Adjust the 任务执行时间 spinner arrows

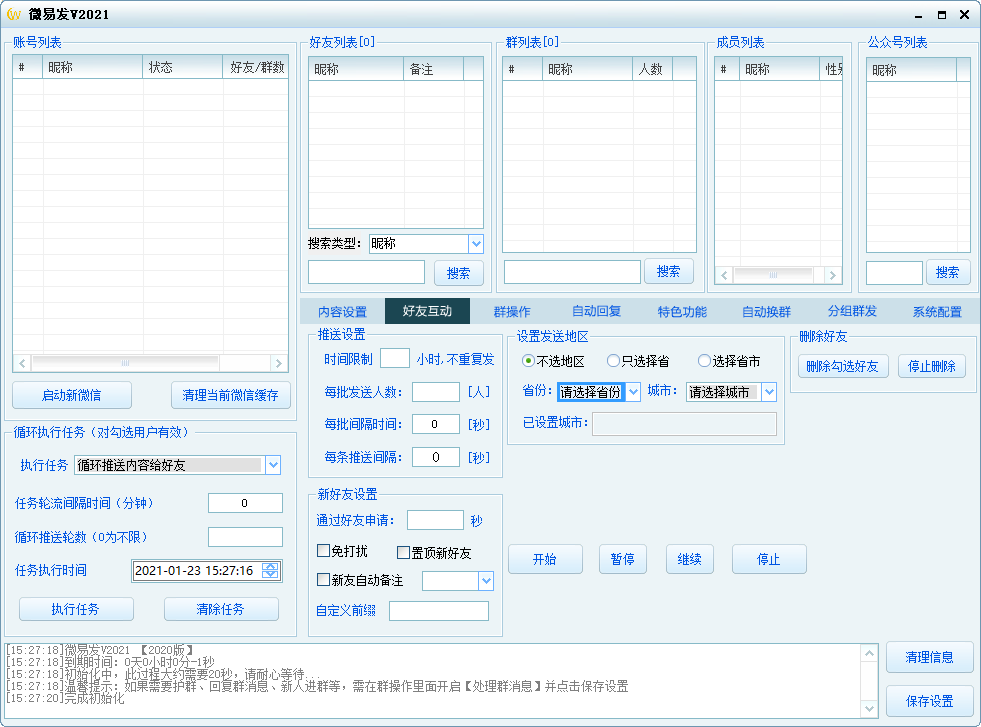coord(270,571)
